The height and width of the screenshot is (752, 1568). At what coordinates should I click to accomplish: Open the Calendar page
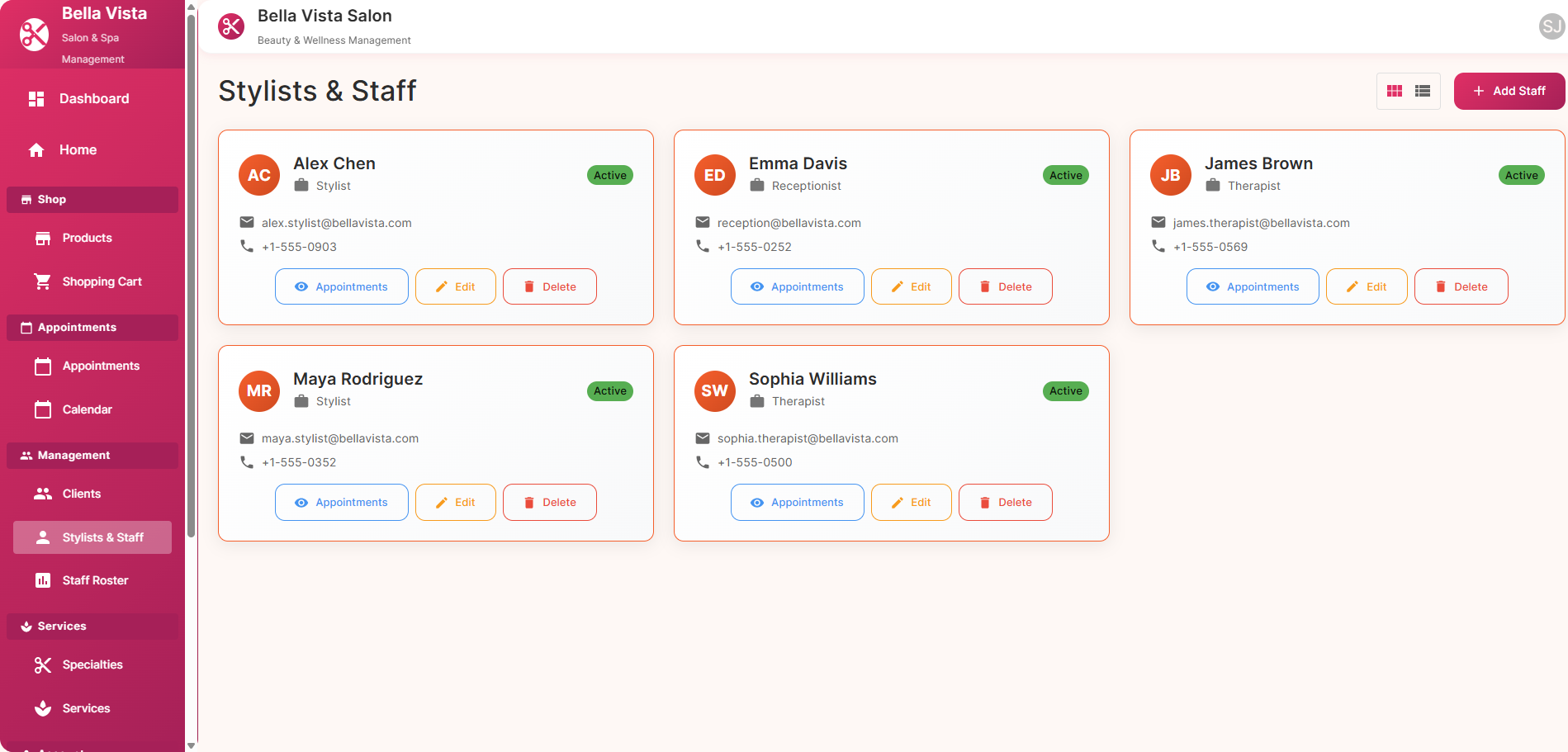87,409
